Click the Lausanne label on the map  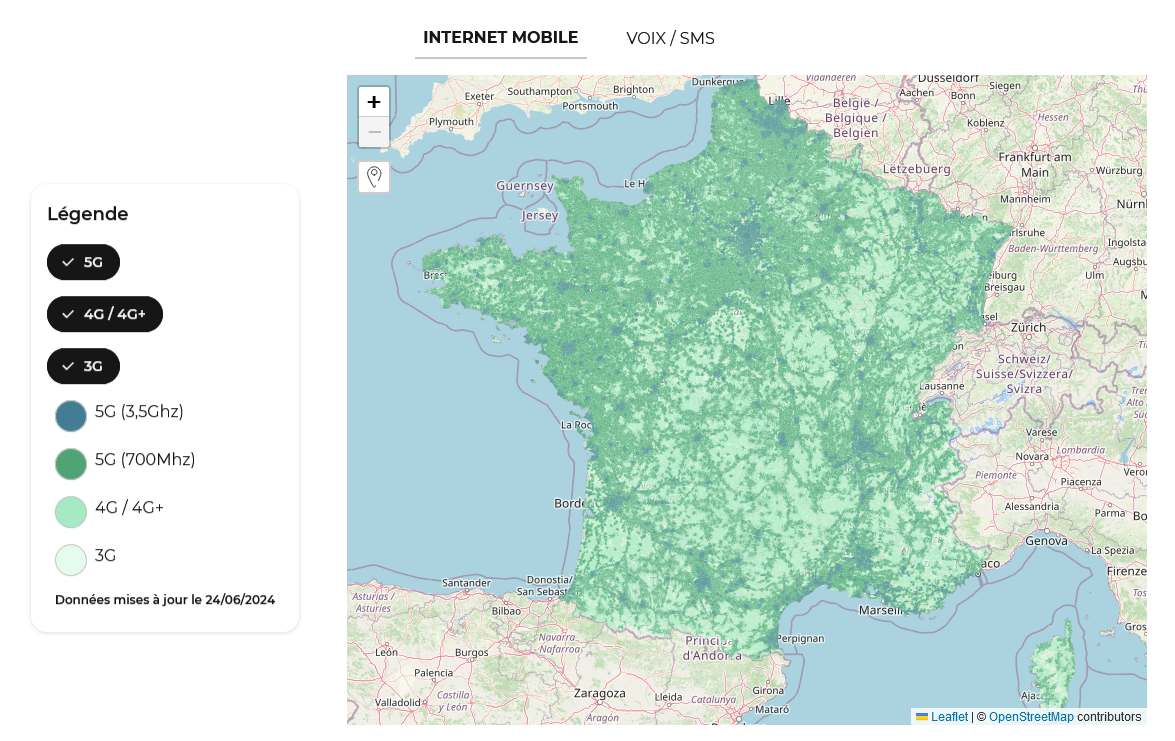pyautogui.click(x=942, y=386)
